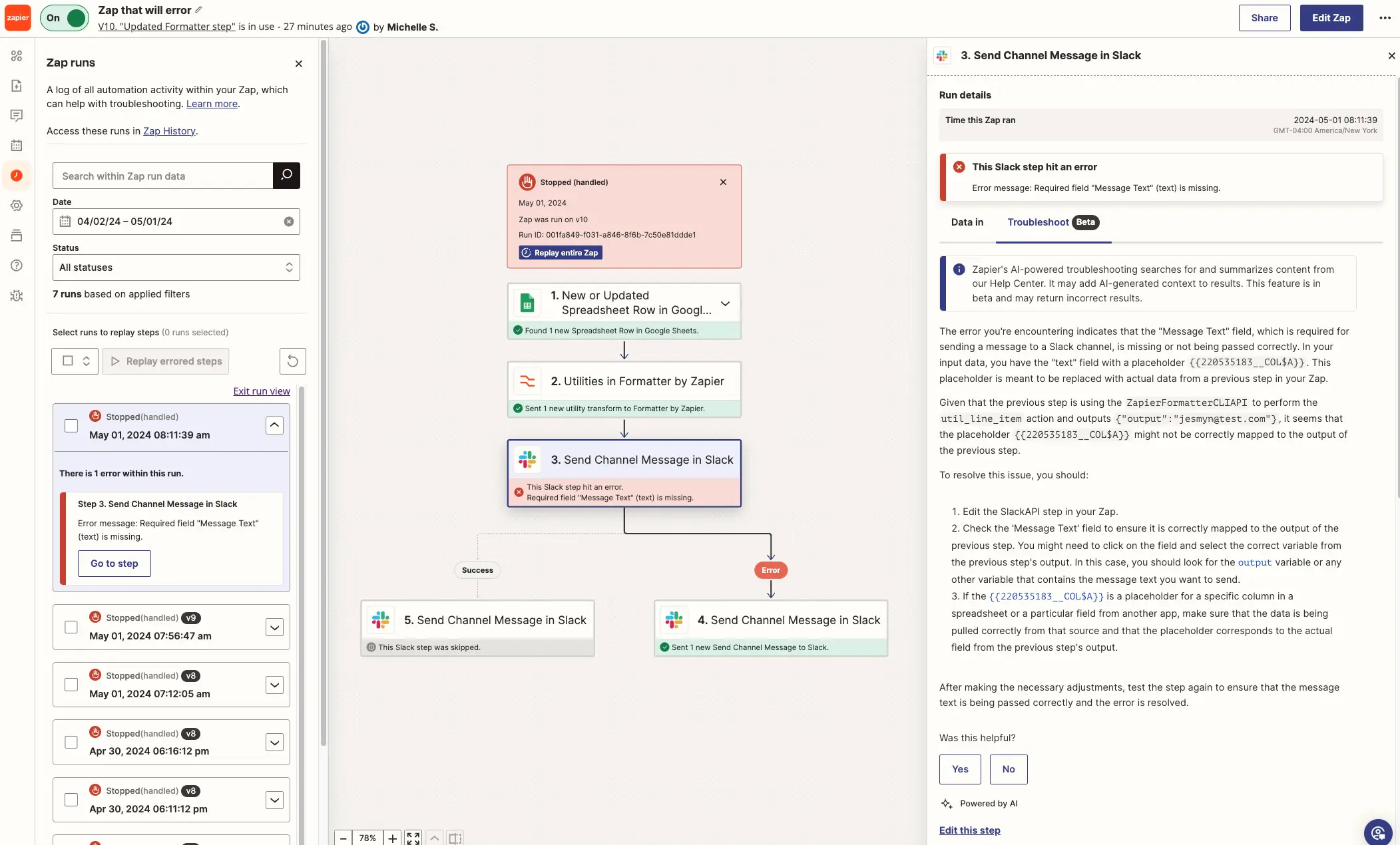Select the Zap Runs clock sidebar icon
This screenshot has height=845, width=1400.
click(17, 175)
